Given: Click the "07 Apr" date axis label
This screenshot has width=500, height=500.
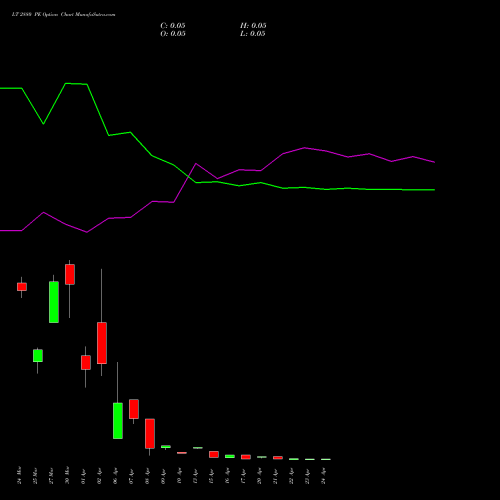Looking at the screenshot, I should (131, 476).
